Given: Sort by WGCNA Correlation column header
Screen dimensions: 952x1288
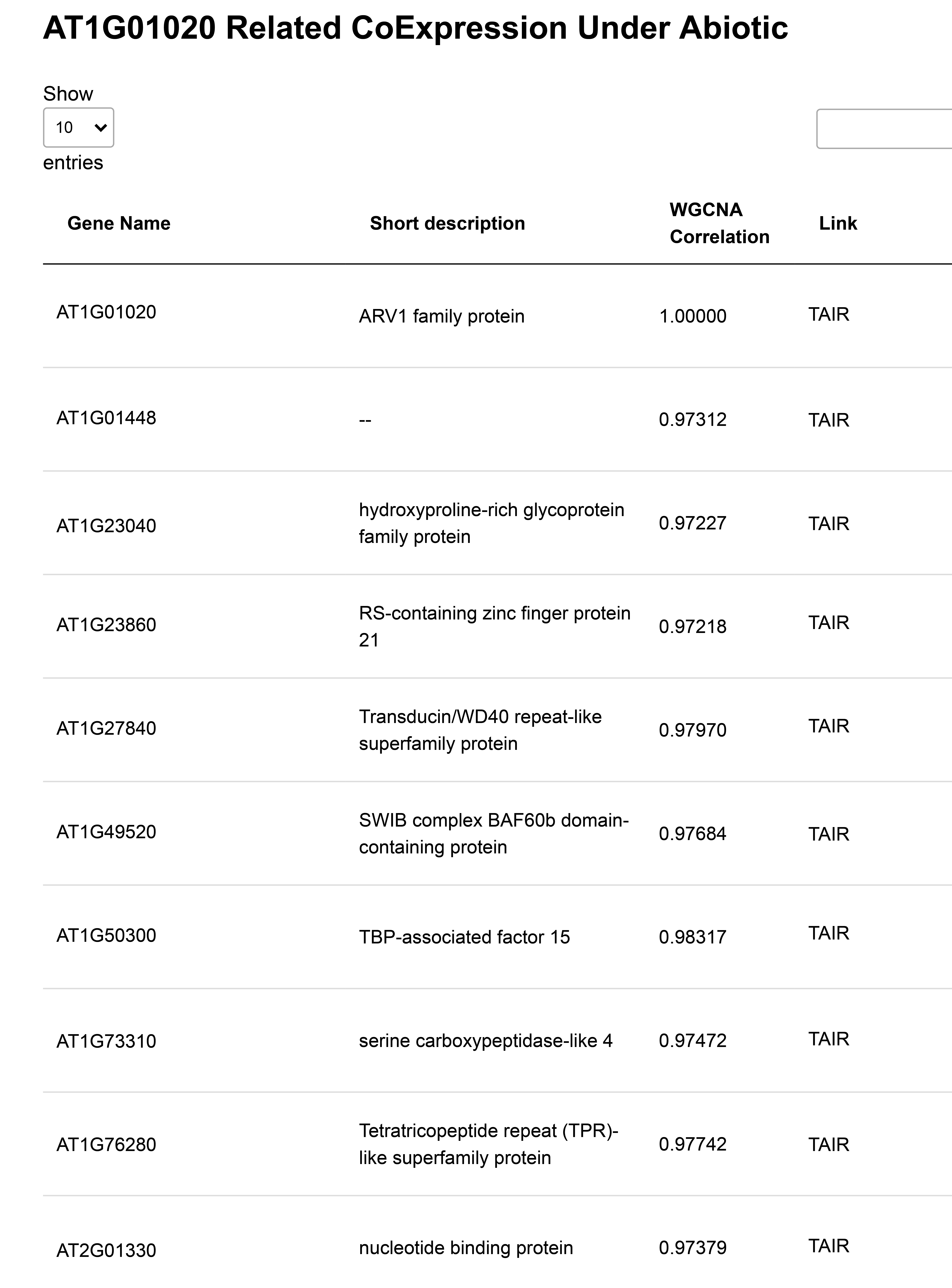Looking at the screenshot, I should pos(719,224).
